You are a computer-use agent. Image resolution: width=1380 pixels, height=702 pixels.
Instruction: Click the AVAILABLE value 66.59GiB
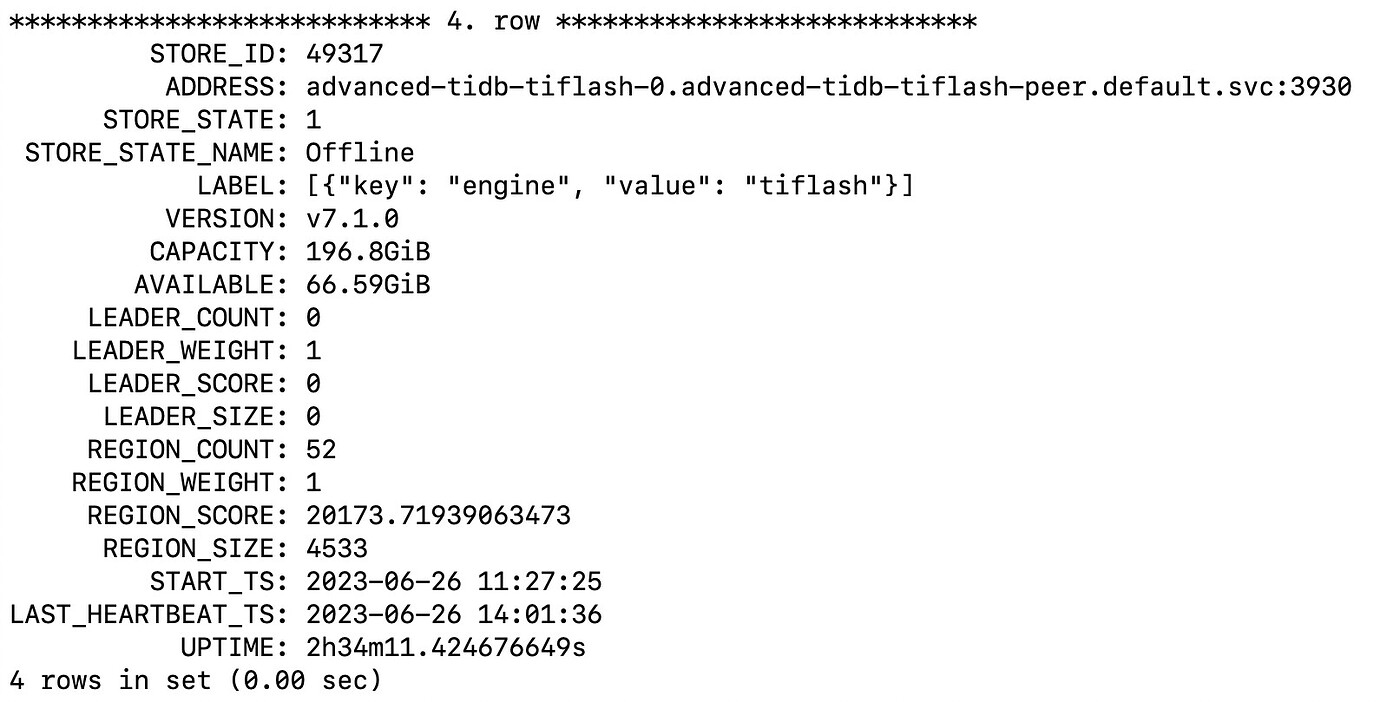(x=368, y=284)
